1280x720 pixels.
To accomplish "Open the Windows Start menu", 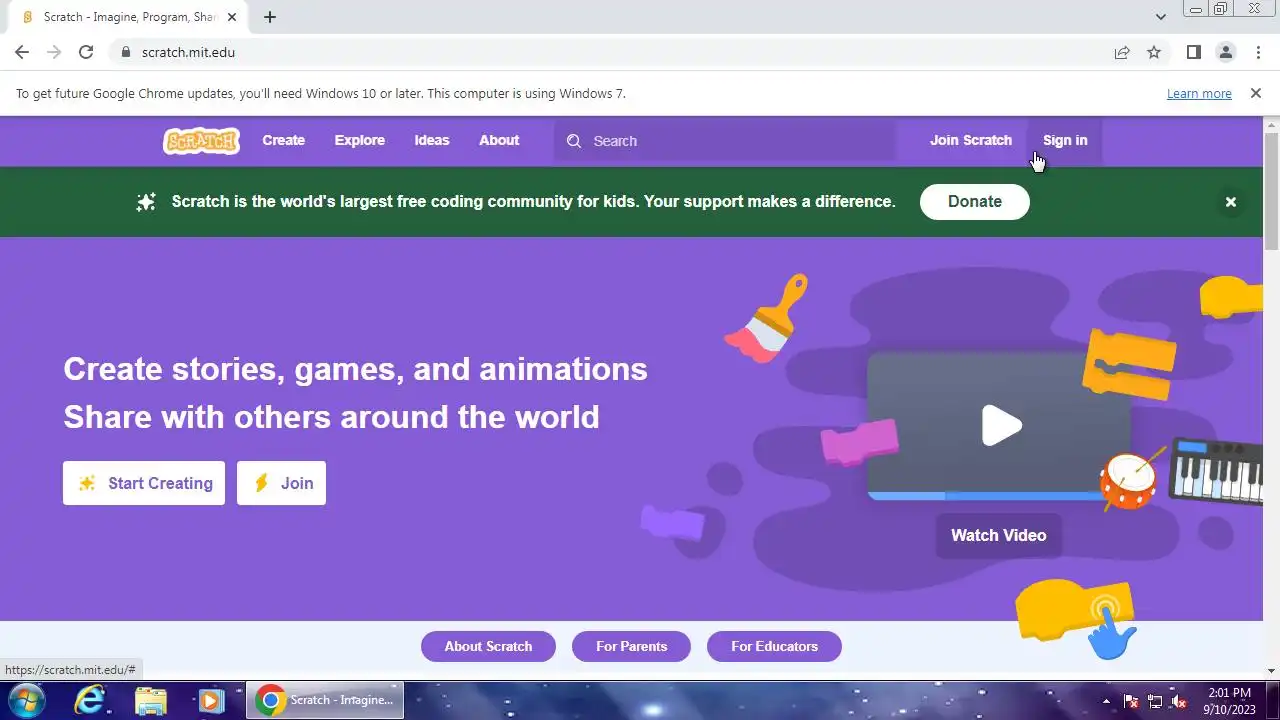I will coord(26,700).
